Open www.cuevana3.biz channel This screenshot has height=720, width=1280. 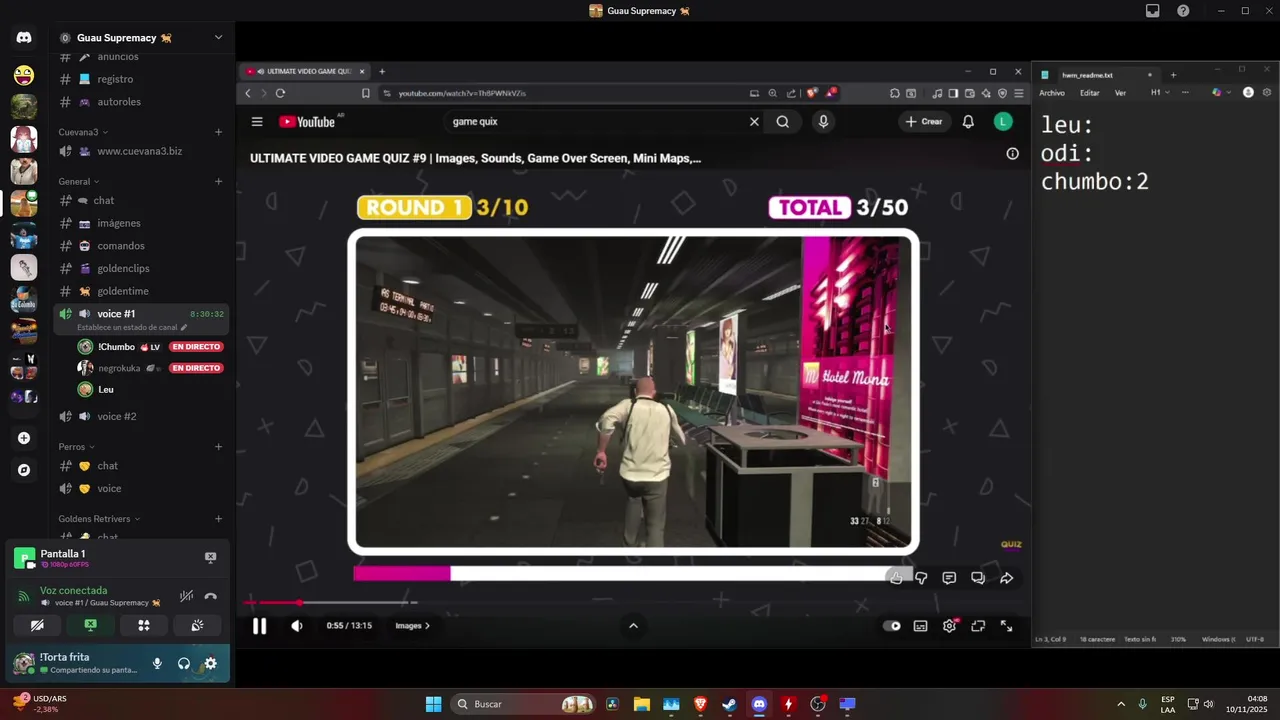click(140, 151)
